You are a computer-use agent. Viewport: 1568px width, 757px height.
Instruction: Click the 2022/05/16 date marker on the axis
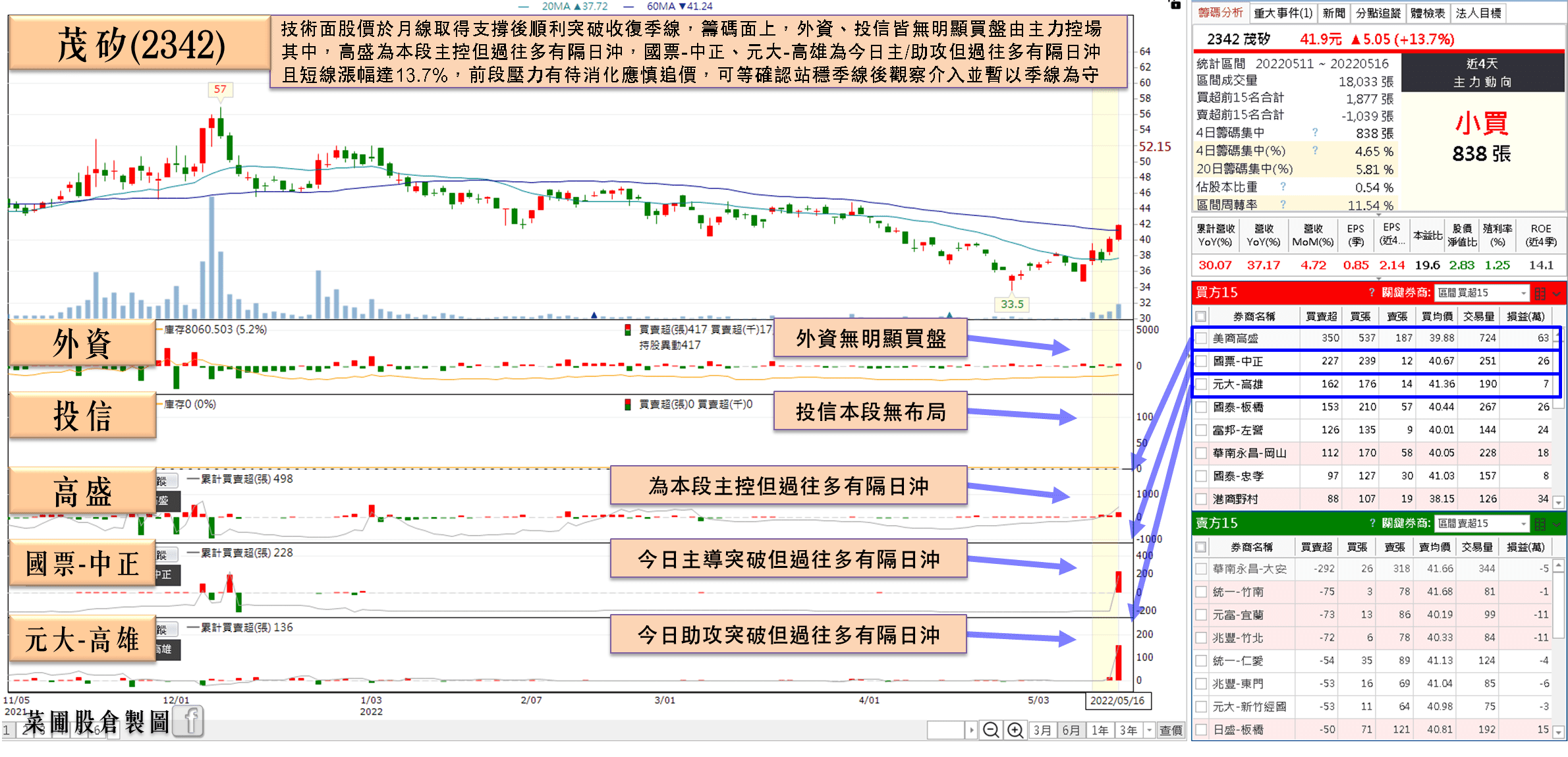coord(1117,700)
